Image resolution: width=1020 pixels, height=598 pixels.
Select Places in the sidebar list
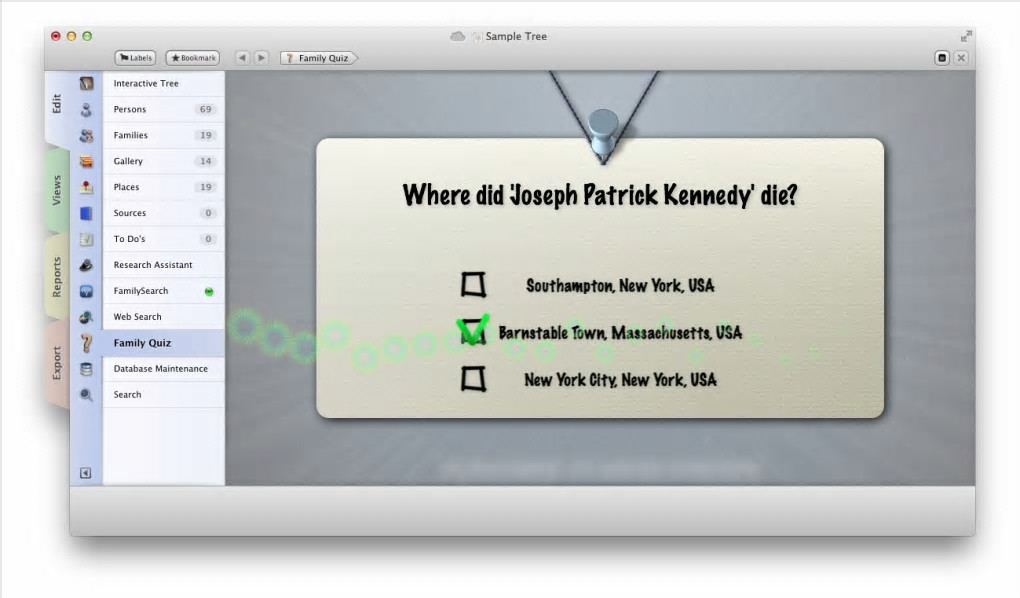[163, 187]
